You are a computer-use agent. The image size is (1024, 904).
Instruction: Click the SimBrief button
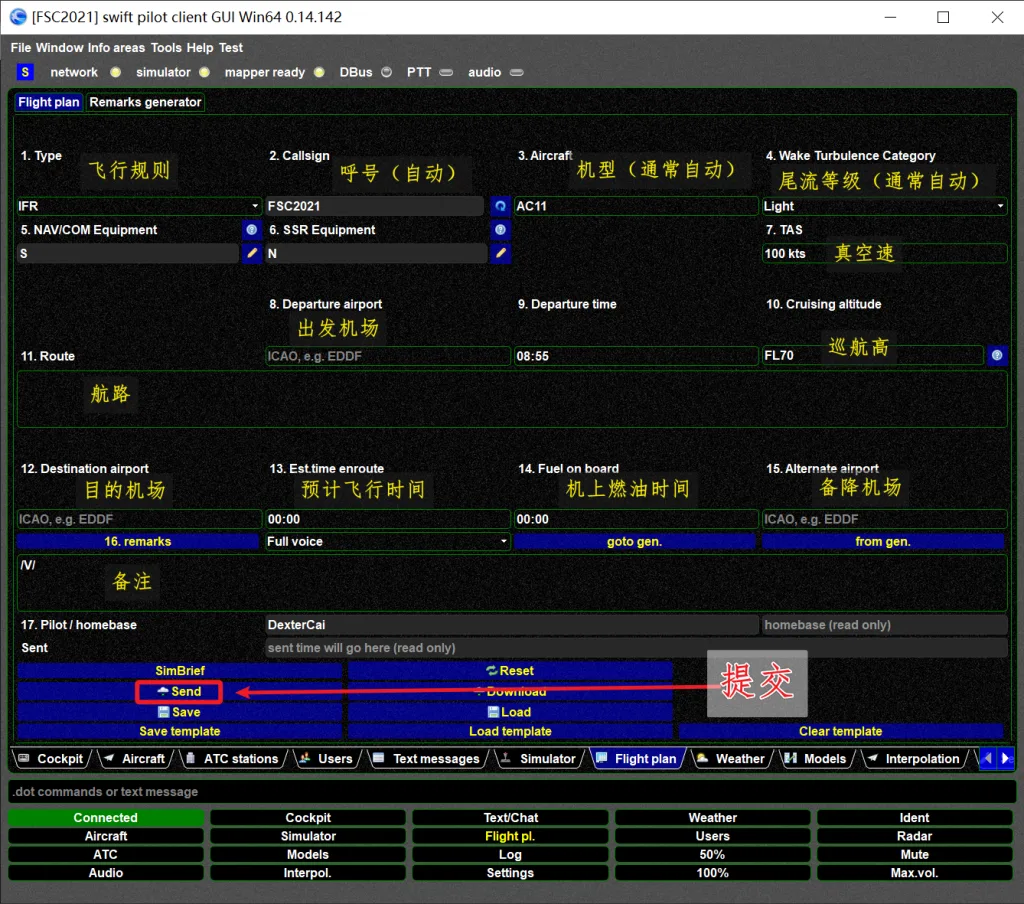coord(180,671)
